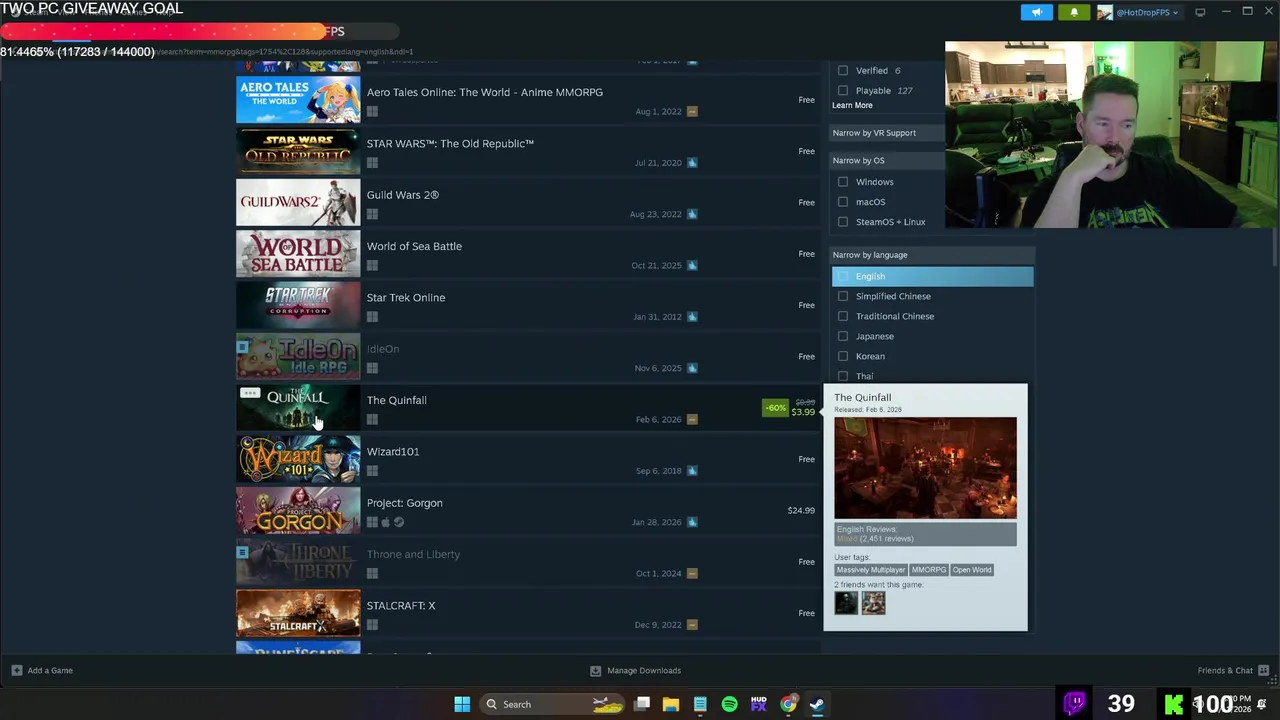Open the Windows Start menu
The height and width of the screenshot is (720, 1280).
[462, 704]
